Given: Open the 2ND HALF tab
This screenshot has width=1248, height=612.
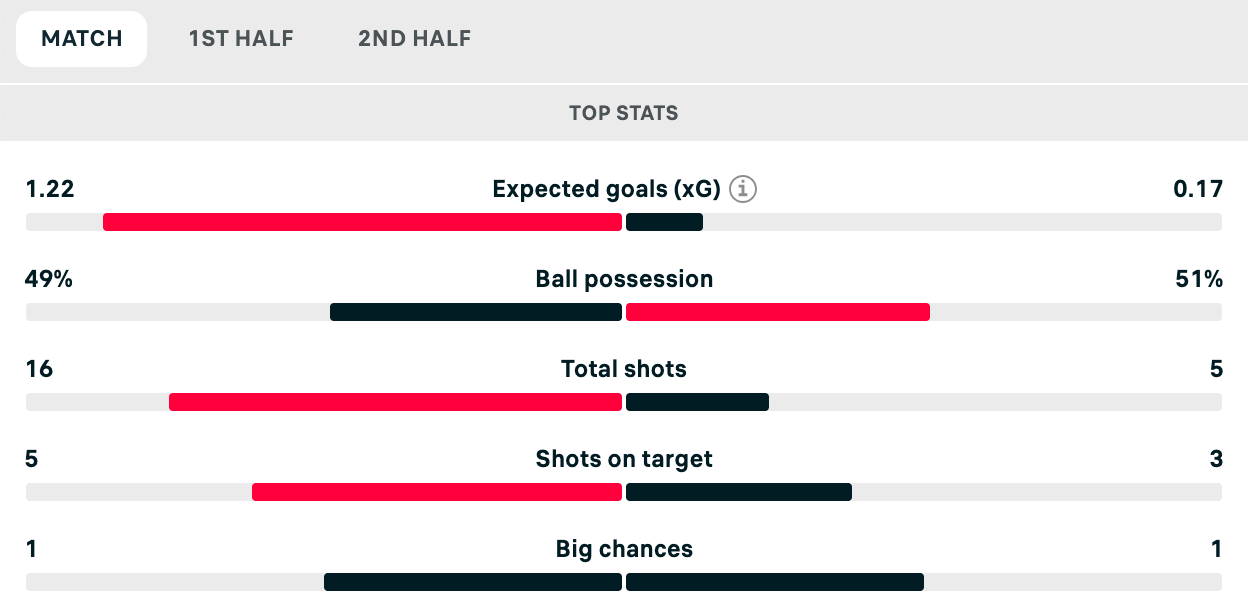Looking at the screenshot, I should (414, 39).
